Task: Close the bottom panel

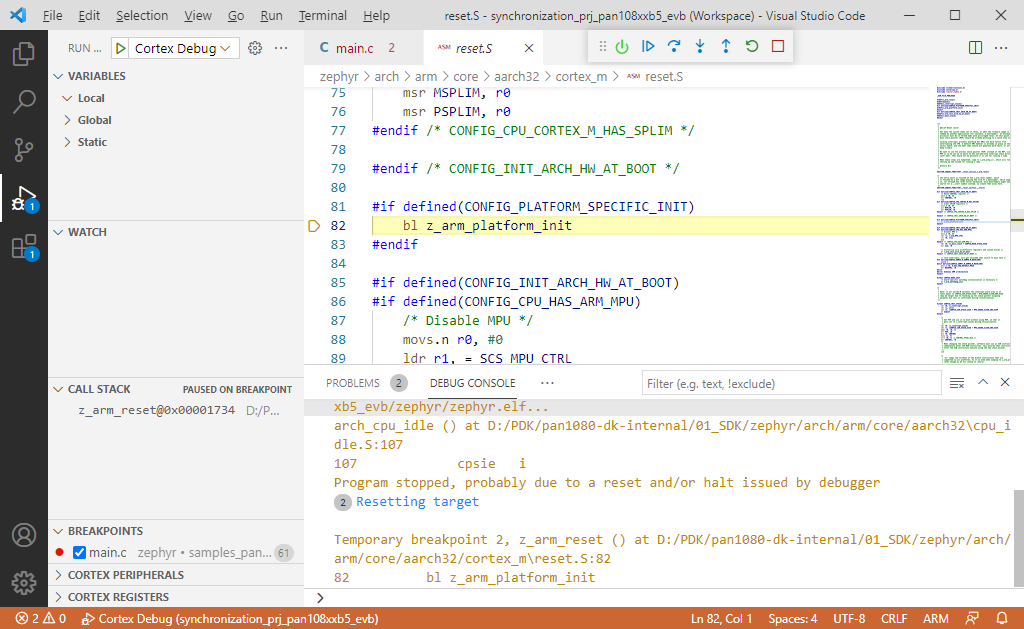Action: (x=1005, y=382)
